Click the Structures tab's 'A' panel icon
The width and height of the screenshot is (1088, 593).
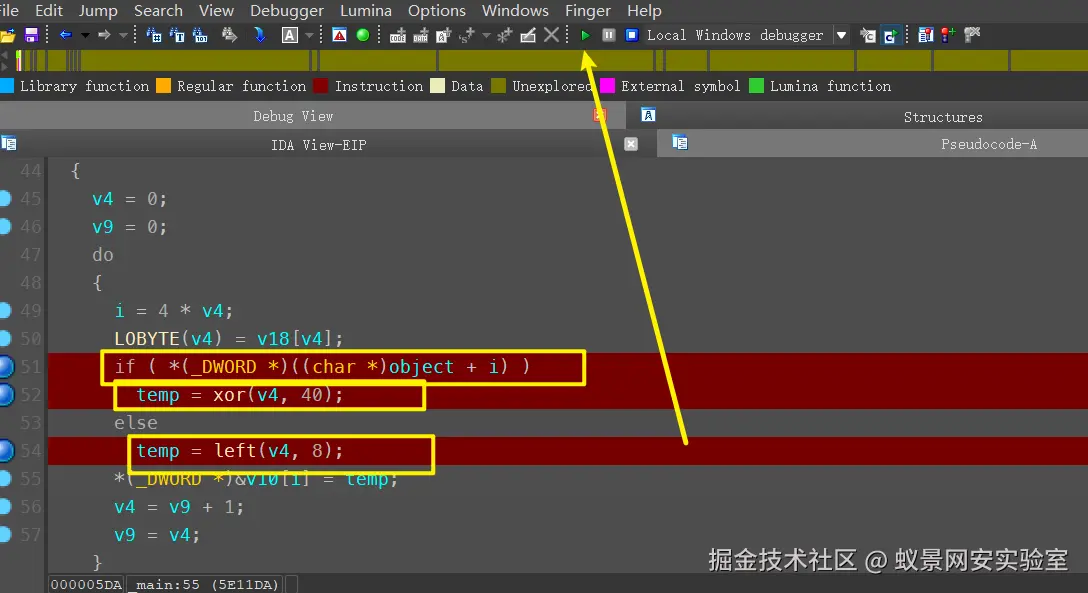coord(648,115)
